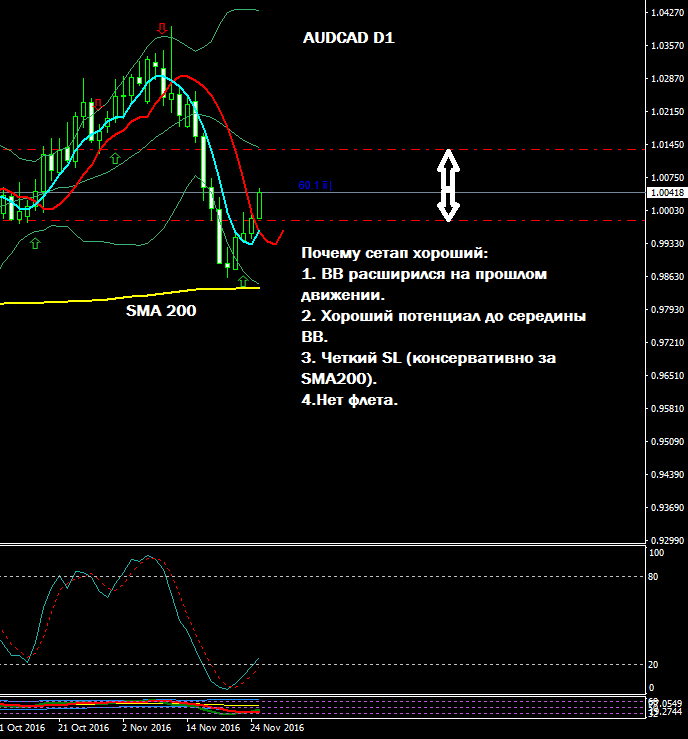This screenshot has height=739, width=688.
Task: Click the 0.98630 price axis value
Action: tap(667, 277)
